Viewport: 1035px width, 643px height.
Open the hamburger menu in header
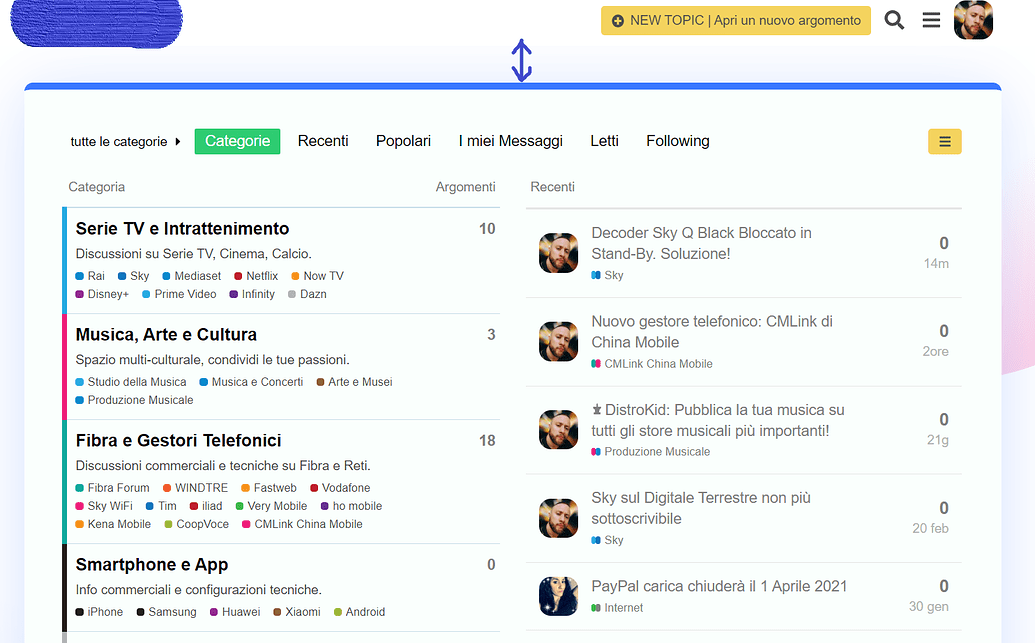tap(931, 20)
